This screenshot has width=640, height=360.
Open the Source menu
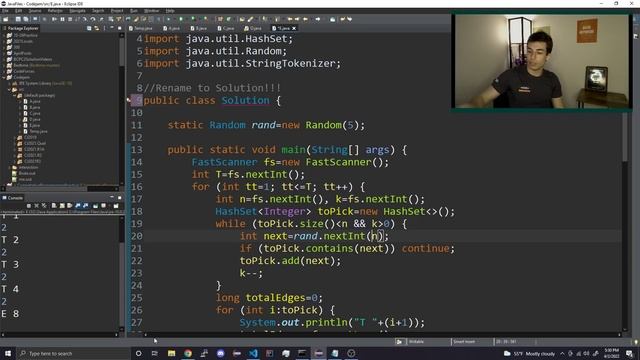[x=35, y=11]
